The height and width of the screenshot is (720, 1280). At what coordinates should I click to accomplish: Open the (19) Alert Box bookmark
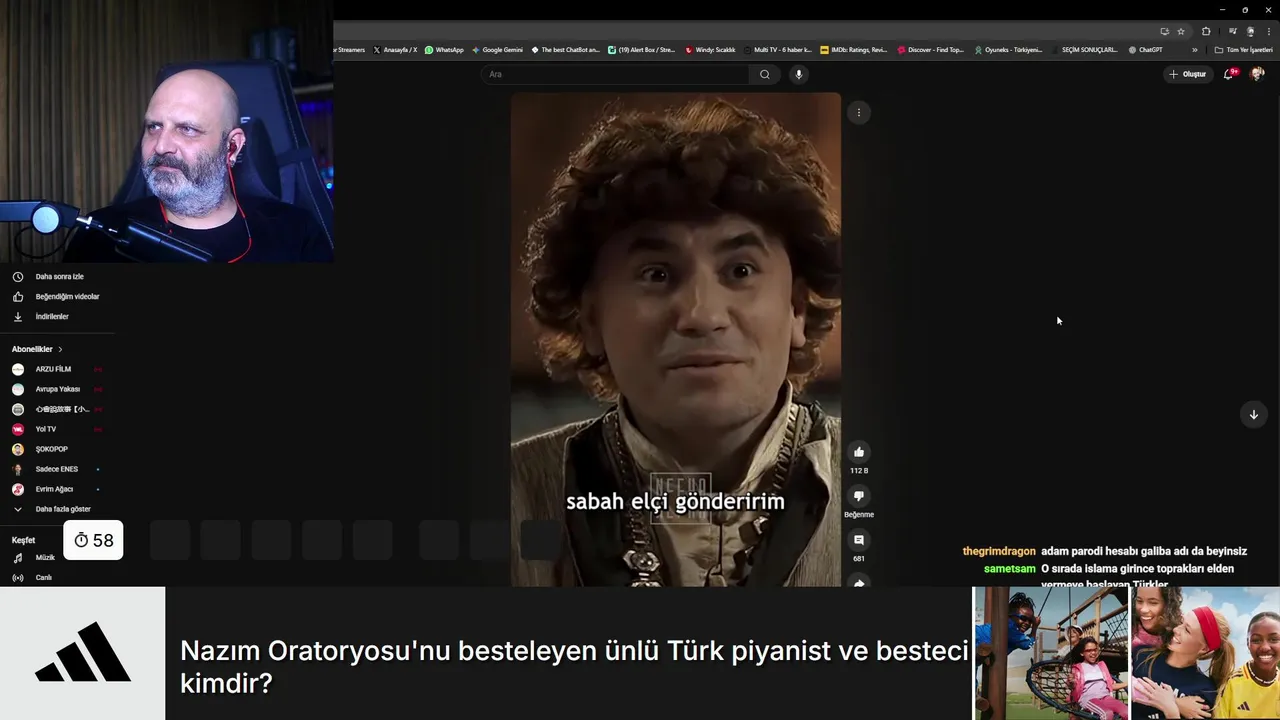pyautogui.click(x=642, y=49)
